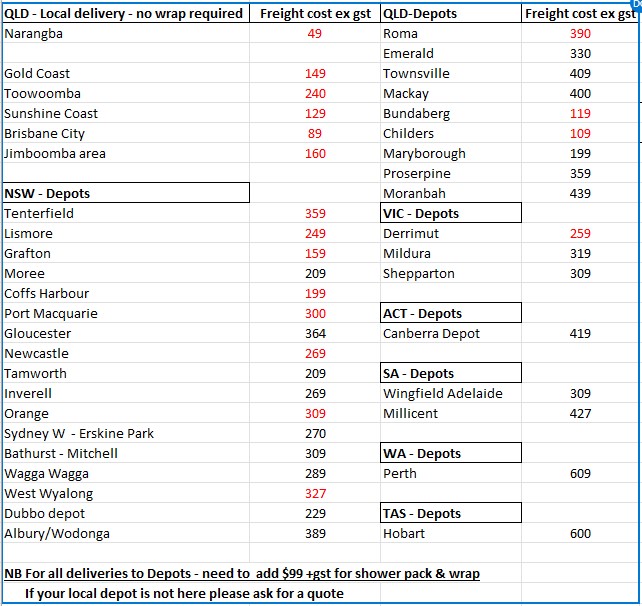
Task: Select the WA - Depots header cell
Action: (451, 453)
